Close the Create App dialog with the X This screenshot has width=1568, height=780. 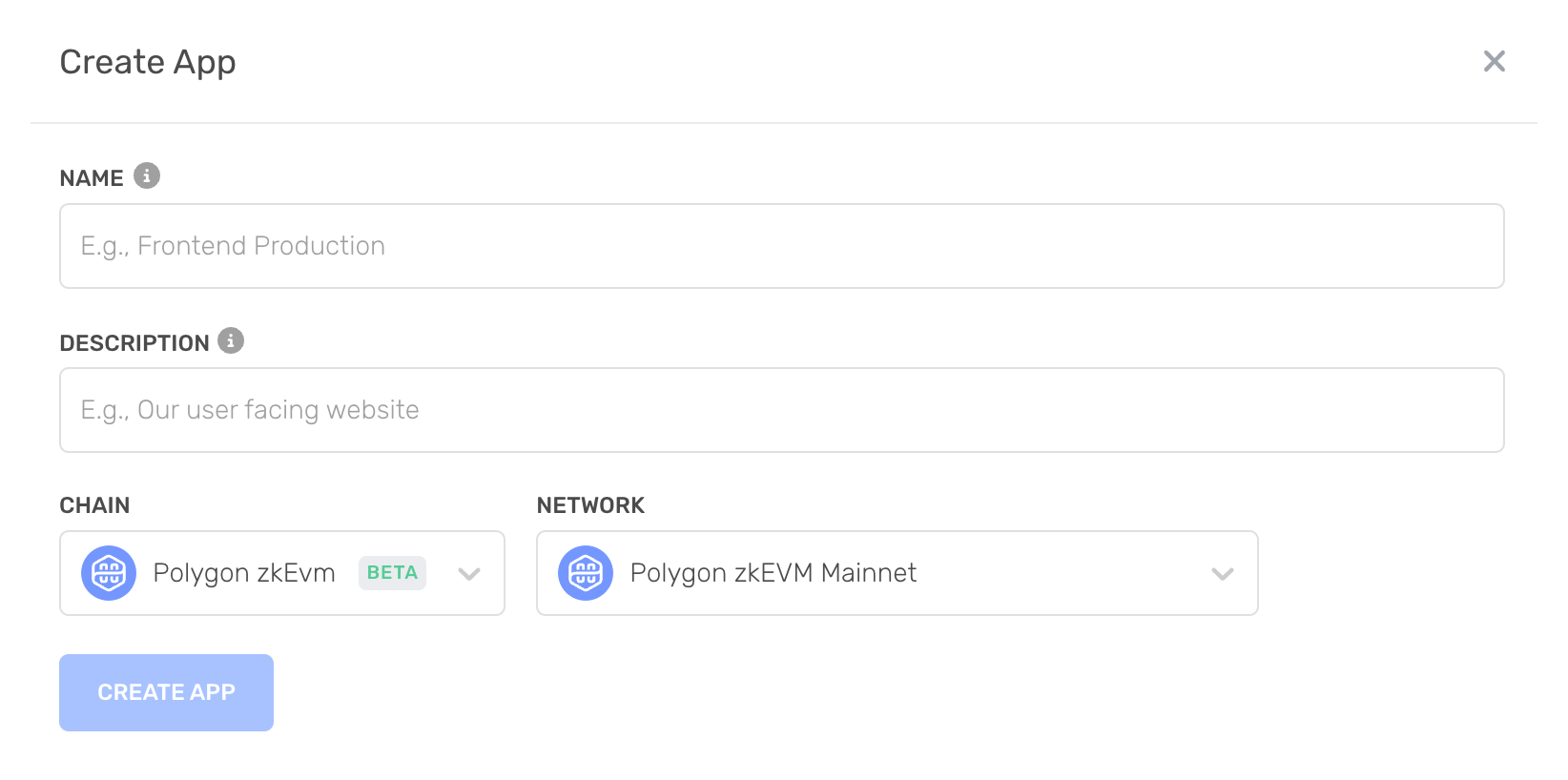[1495, 61]
